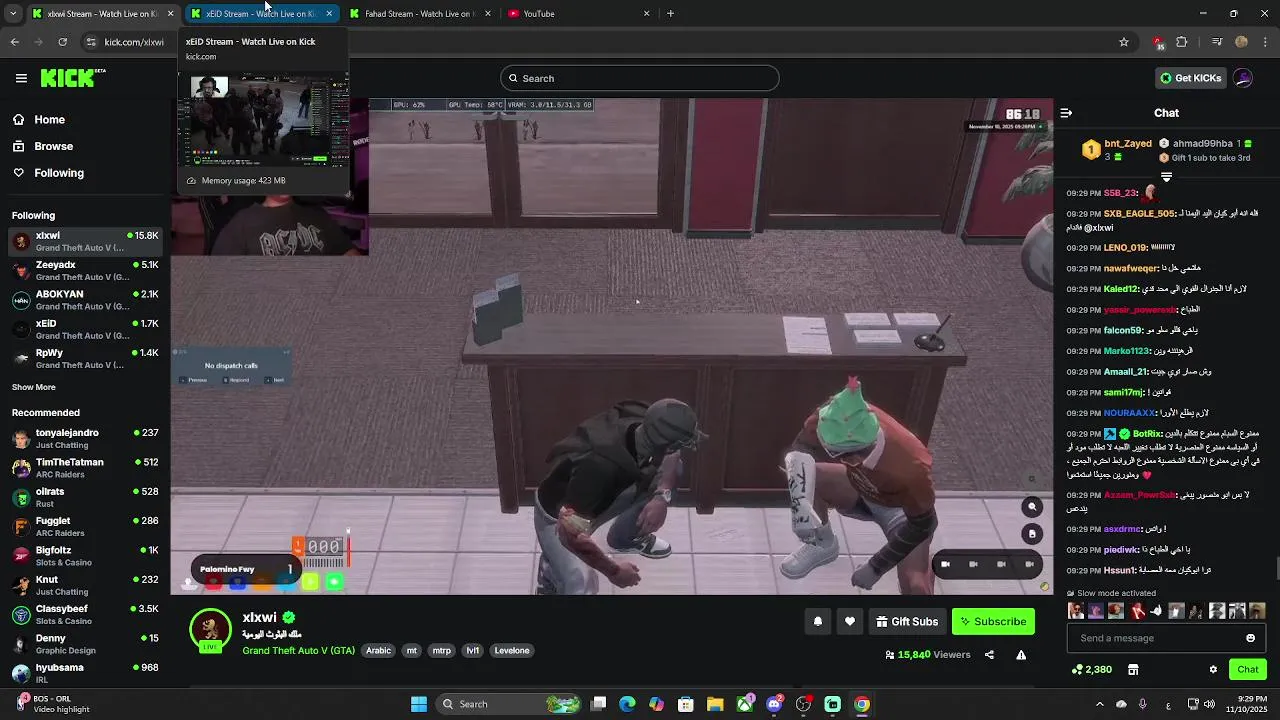Open recommended channel Bigfoltz
1280x720 pixels.
85,556
